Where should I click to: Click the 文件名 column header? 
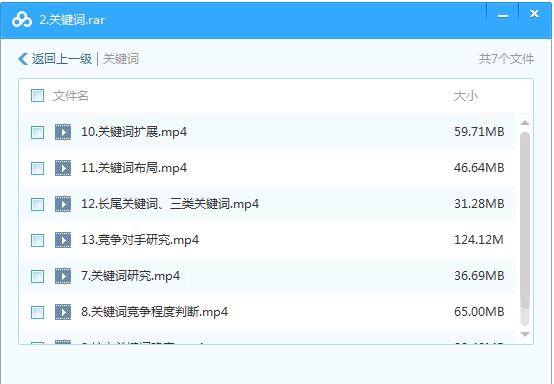[x=71, y=96]
